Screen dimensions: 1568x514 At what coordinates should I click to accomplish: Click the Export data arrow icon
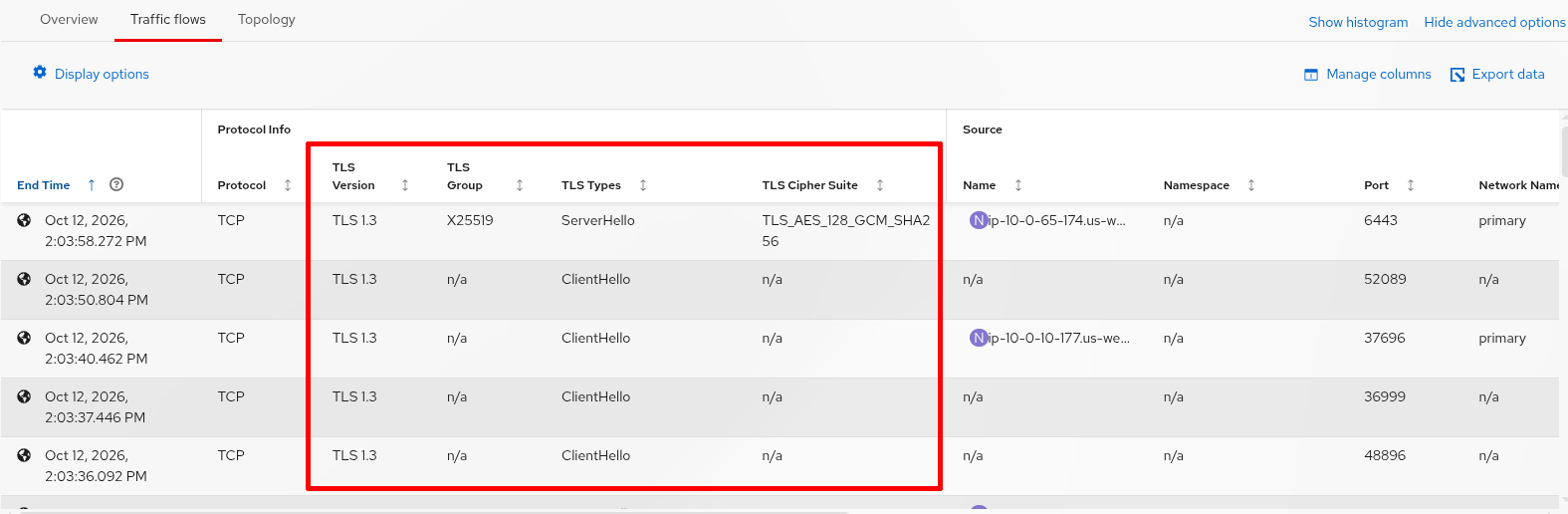[1457, 75]
